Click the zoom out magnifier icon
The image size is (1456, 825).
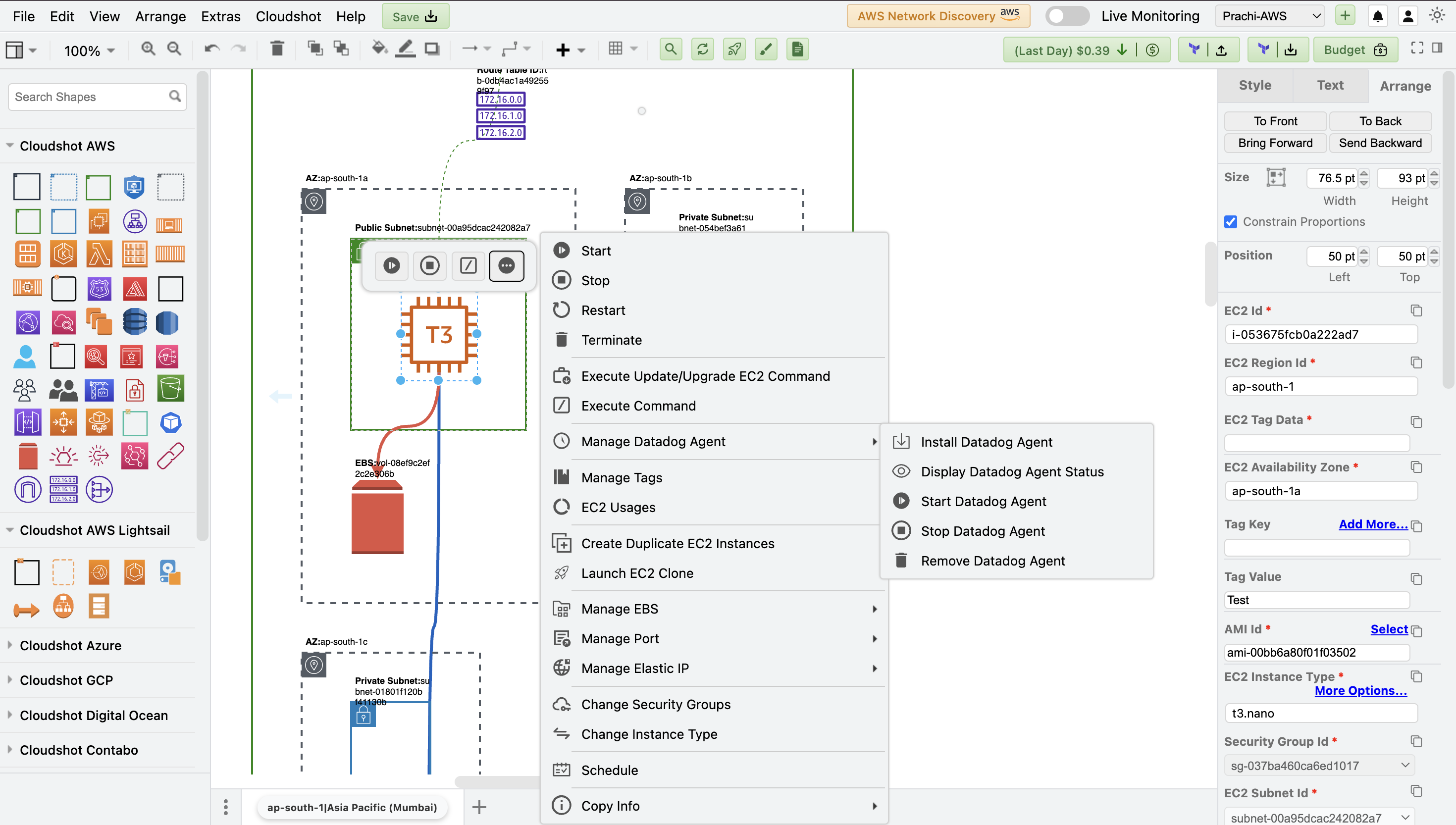coord(174,50)
